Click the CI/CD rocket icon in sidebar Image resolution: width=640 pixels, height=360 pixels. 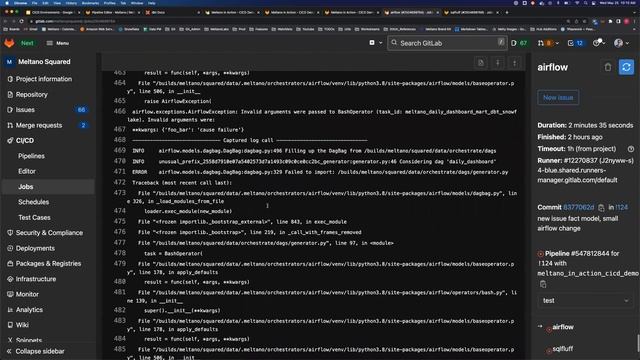click(10, 140)
